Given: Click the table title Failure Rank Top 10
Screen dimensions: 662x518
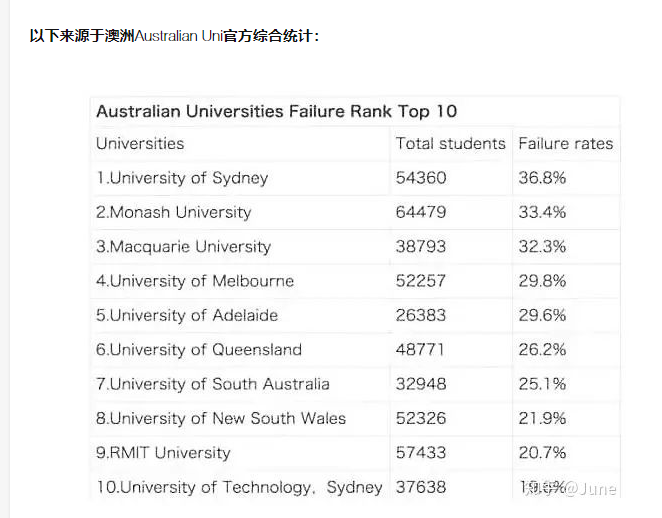Looking at the screenshot, I should (x=277, y=111).
